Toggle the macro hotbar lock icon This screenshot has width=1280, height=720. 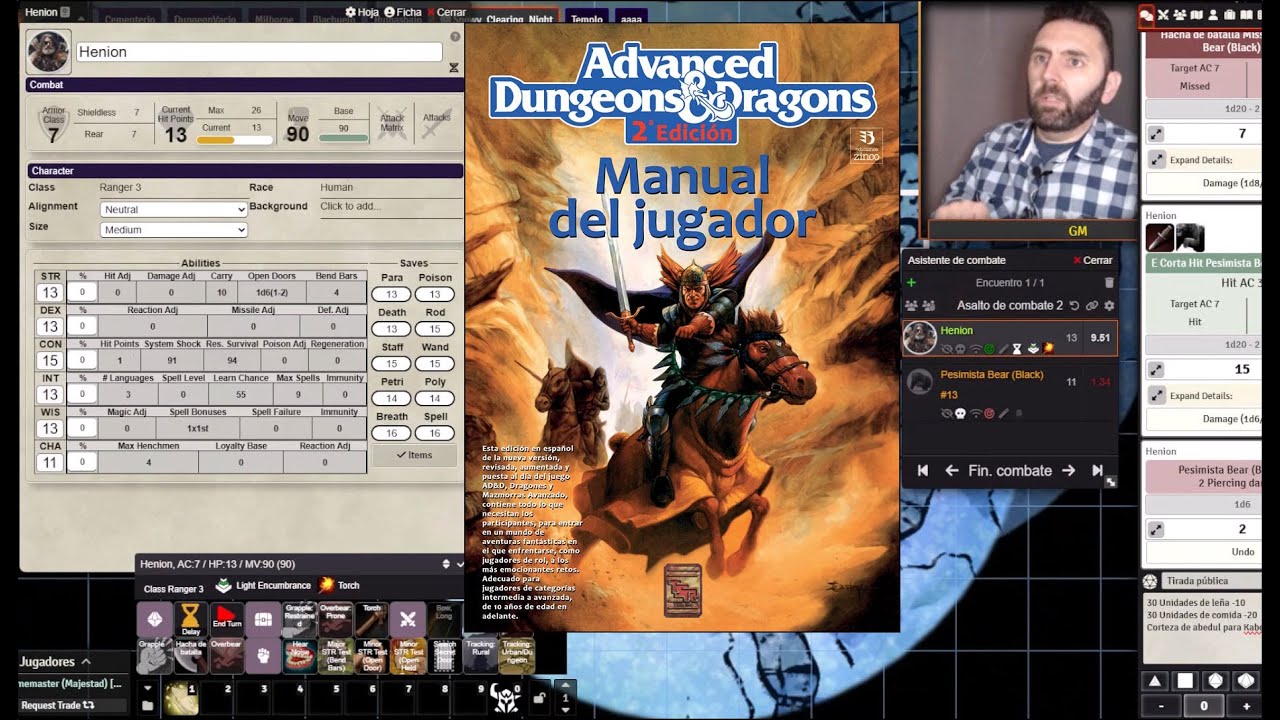(540, 697)
